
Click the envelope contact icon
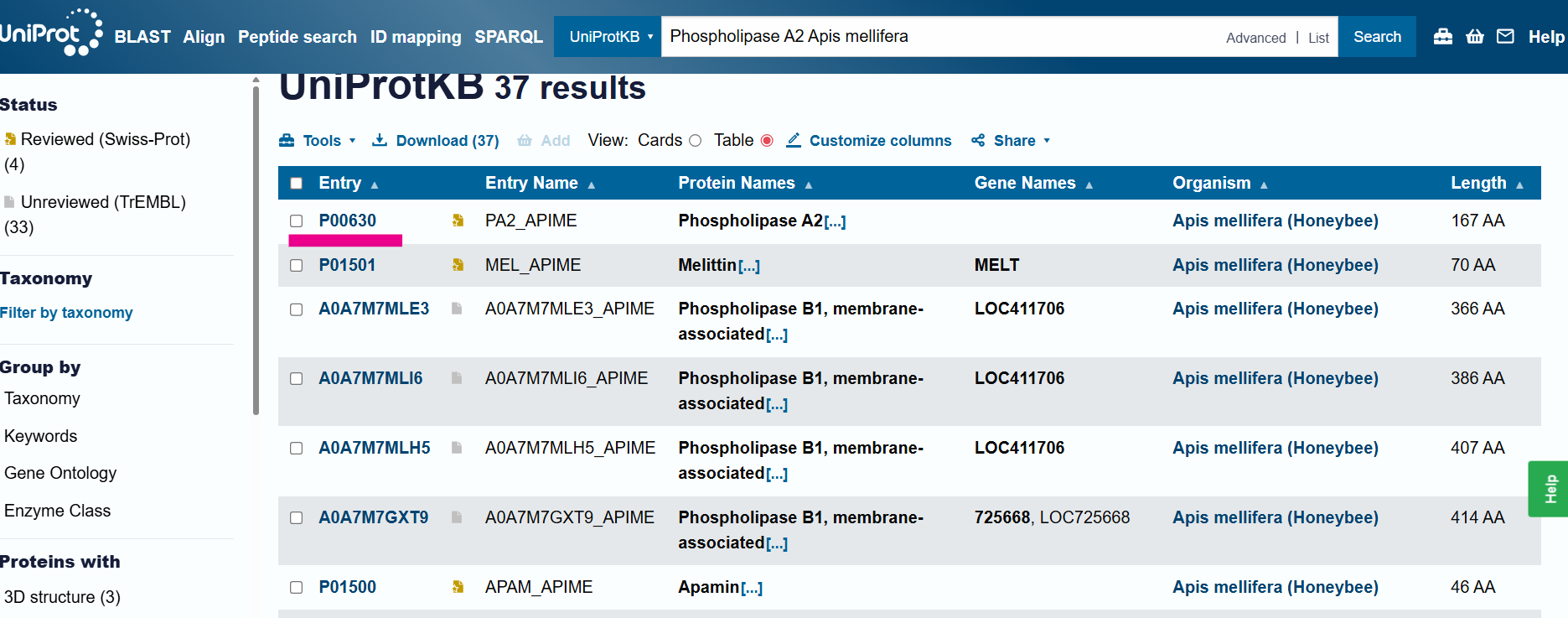pyautogui.click(x=1505, y=37)
